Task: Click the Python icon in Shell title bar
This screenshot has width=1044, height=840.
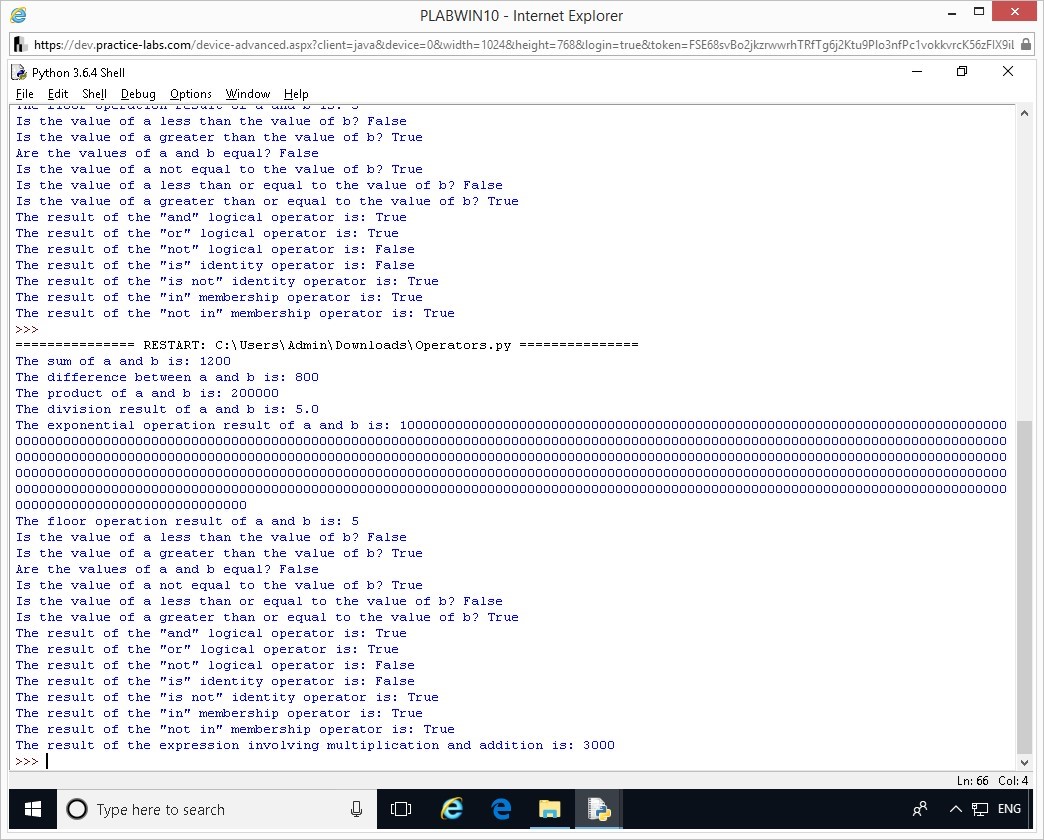Action: (20, 72)
